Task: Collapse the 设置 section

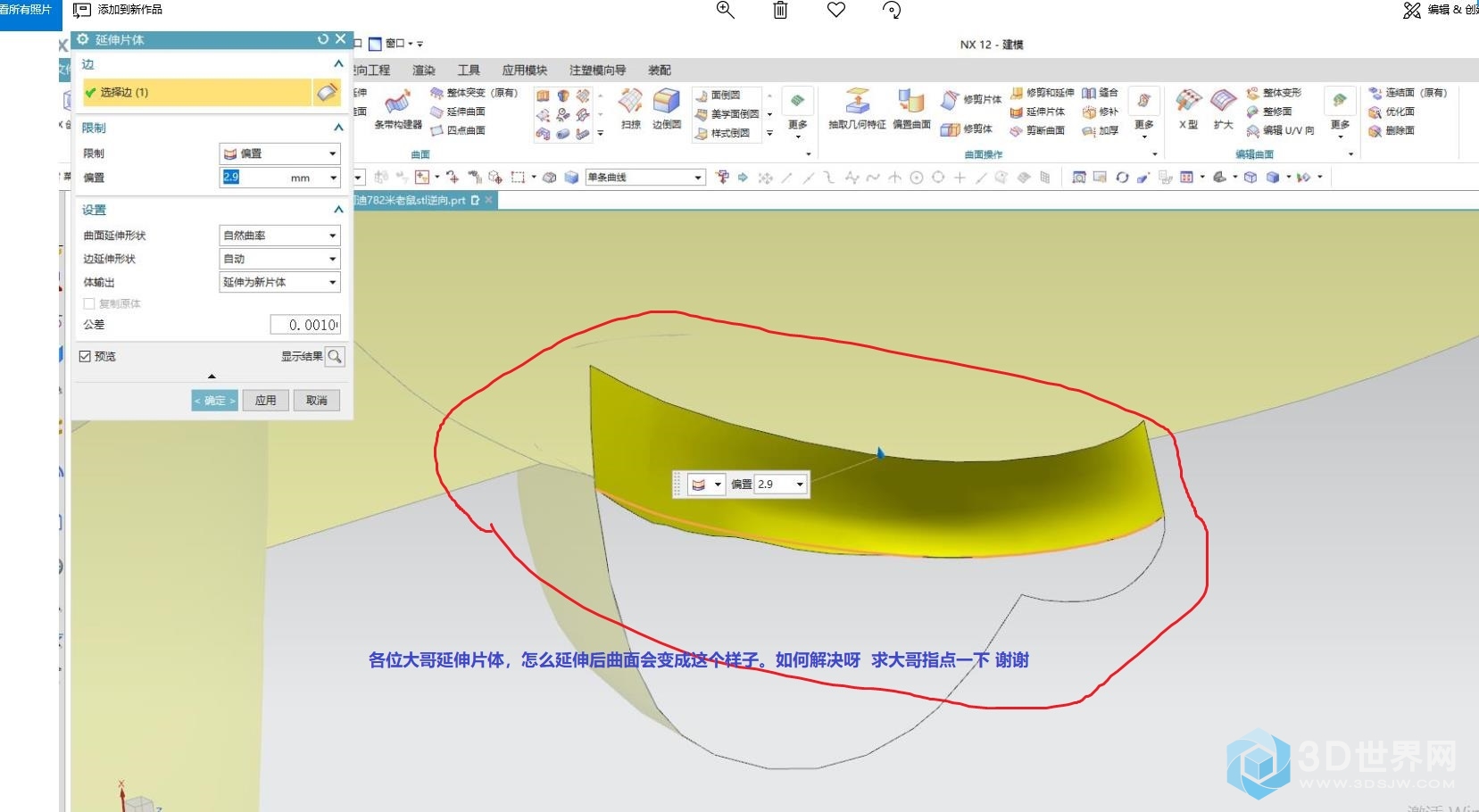Action: coord(338,210)
